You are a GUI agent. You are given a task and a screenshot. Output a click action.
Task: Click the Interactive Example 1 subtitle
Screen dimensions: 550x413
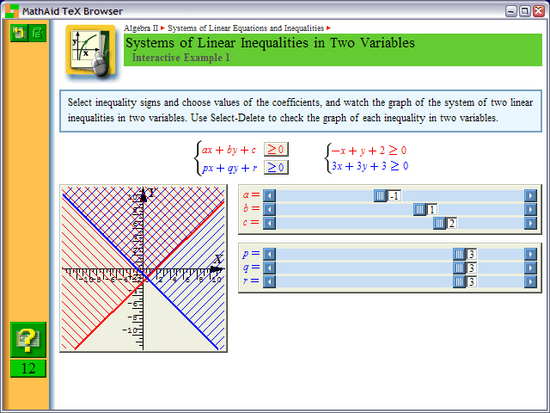[181, 58]
